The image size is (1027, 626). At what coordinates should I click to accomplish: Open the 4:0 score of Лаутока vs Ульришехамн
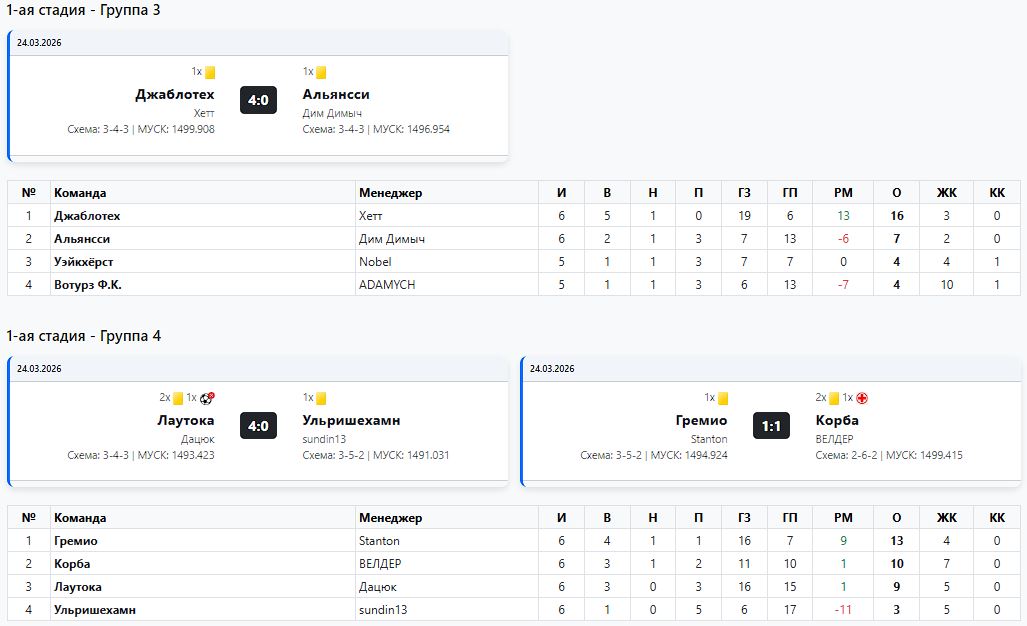pos(258,426)
